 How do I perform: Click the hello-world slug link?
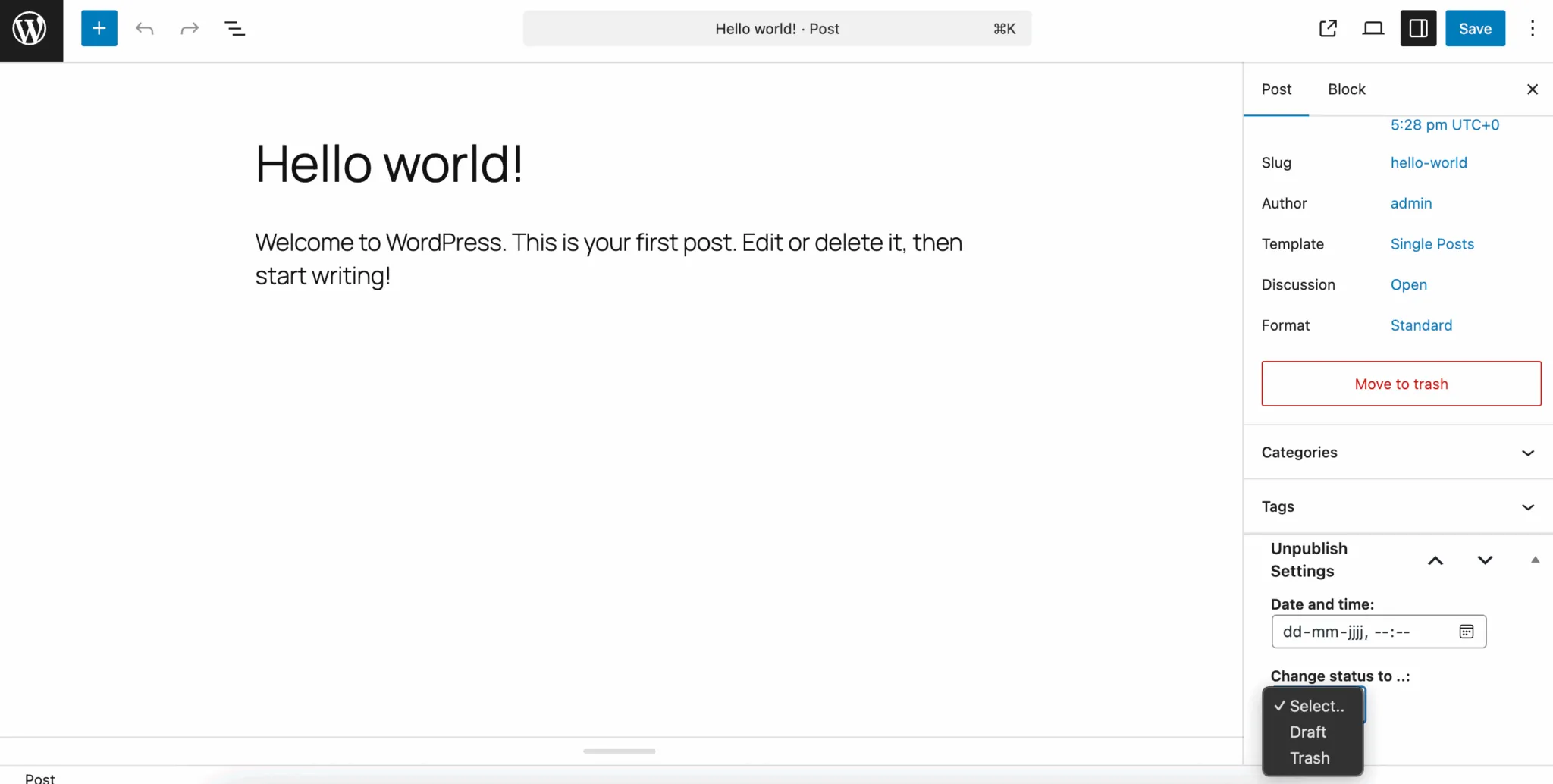[x=1429, y=163]
